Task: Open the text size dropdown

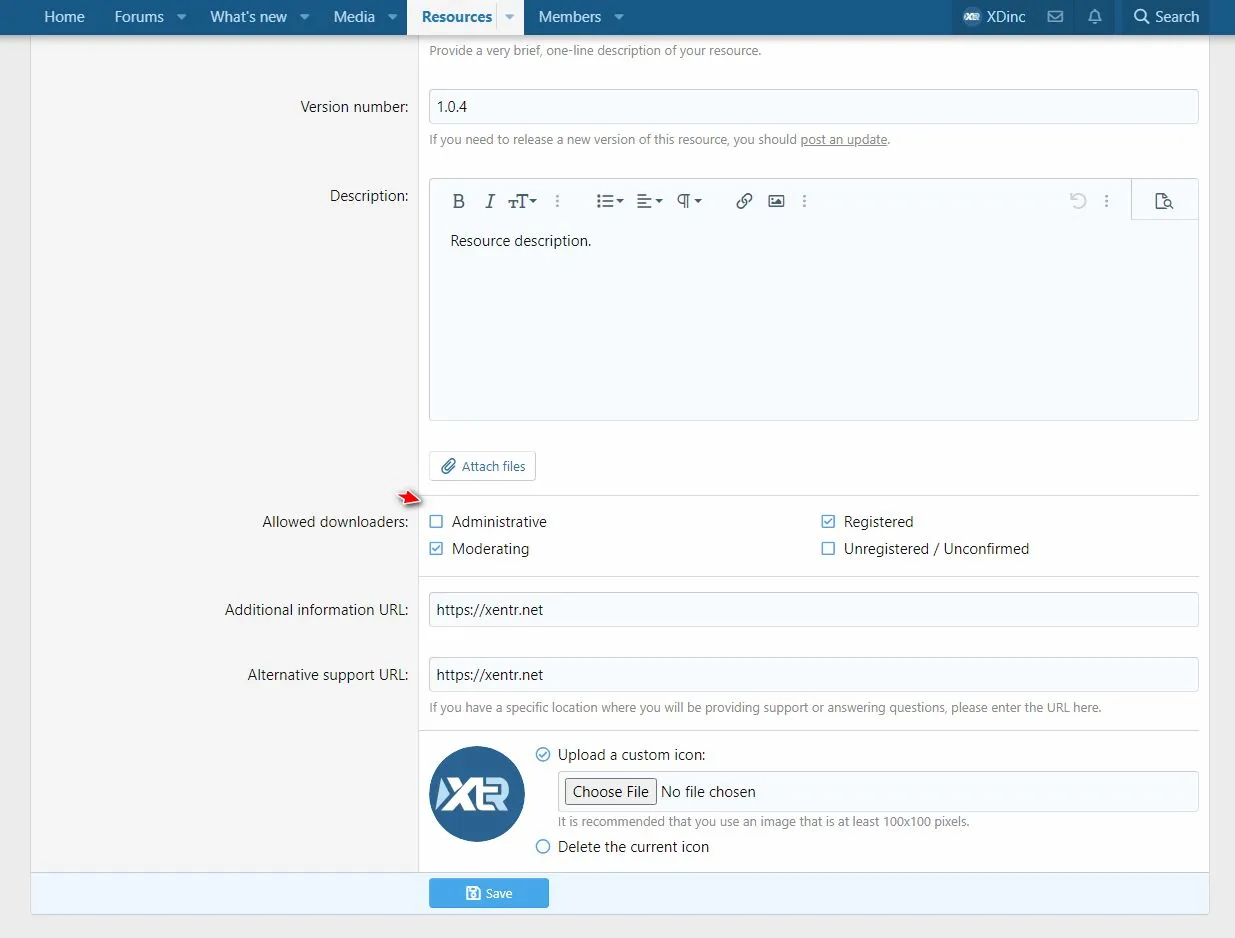Action: [522, 201]
